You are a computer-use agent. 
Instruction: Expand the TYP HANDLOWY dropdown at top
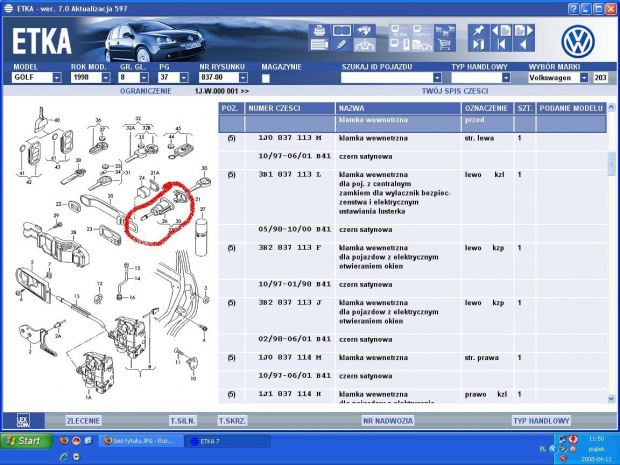506,78
